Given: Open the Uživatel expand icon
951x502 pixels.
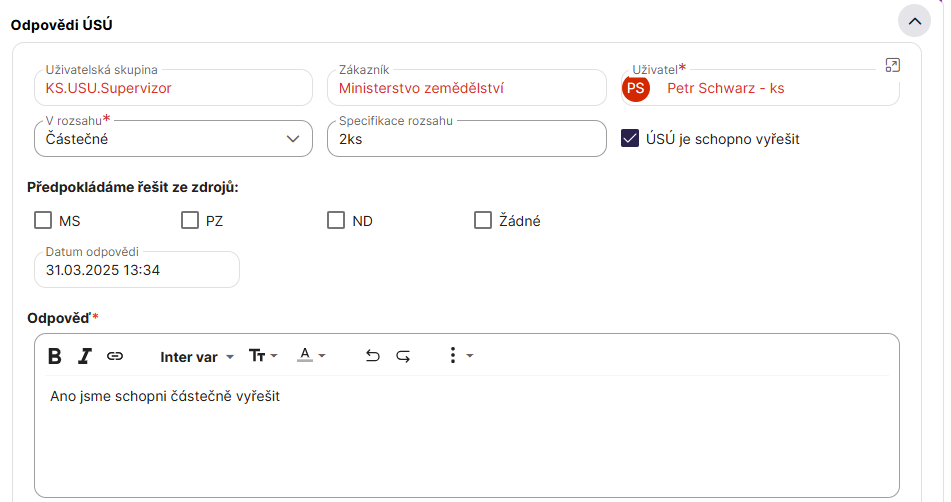Looking at the screenshot, I should [893, 65].
